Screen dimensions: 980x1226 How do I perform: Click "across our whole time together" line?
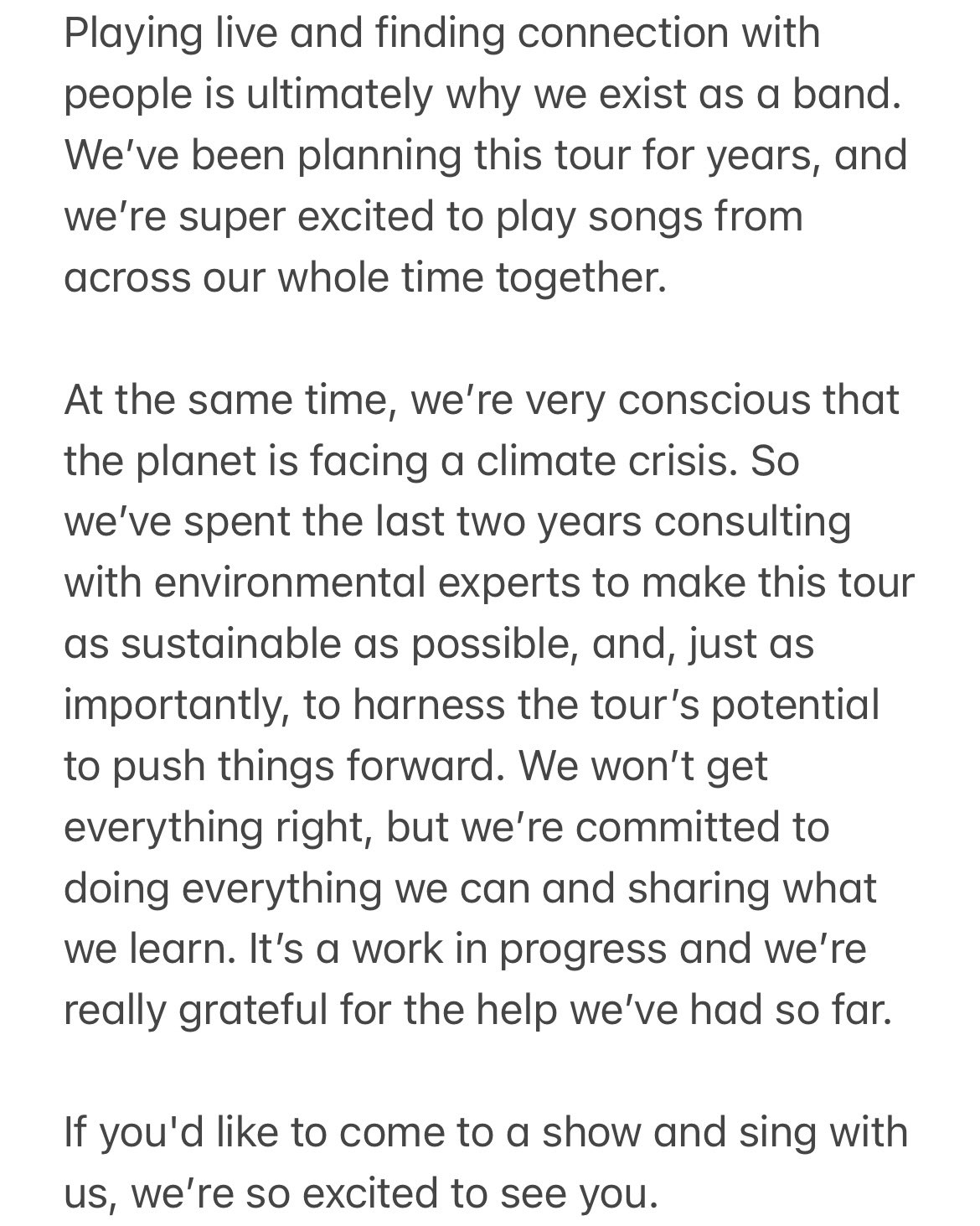[x=364, y=278]
